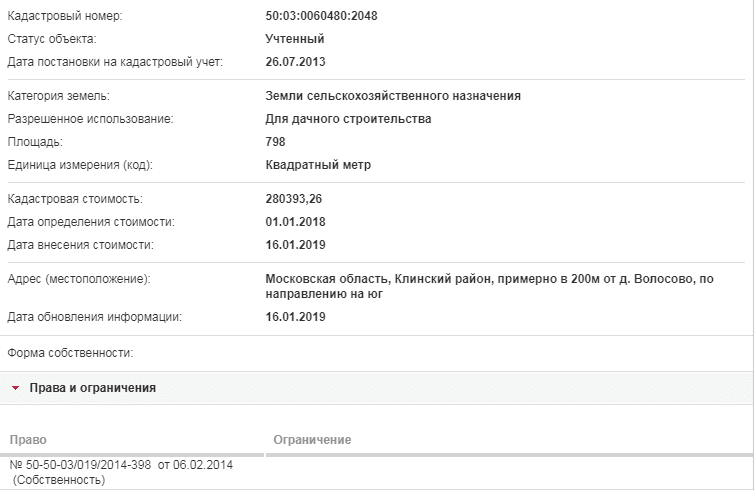Click the area value 798
Image resolution: width=754 pixels, height=490 pixels.
[x=275, y=142]
